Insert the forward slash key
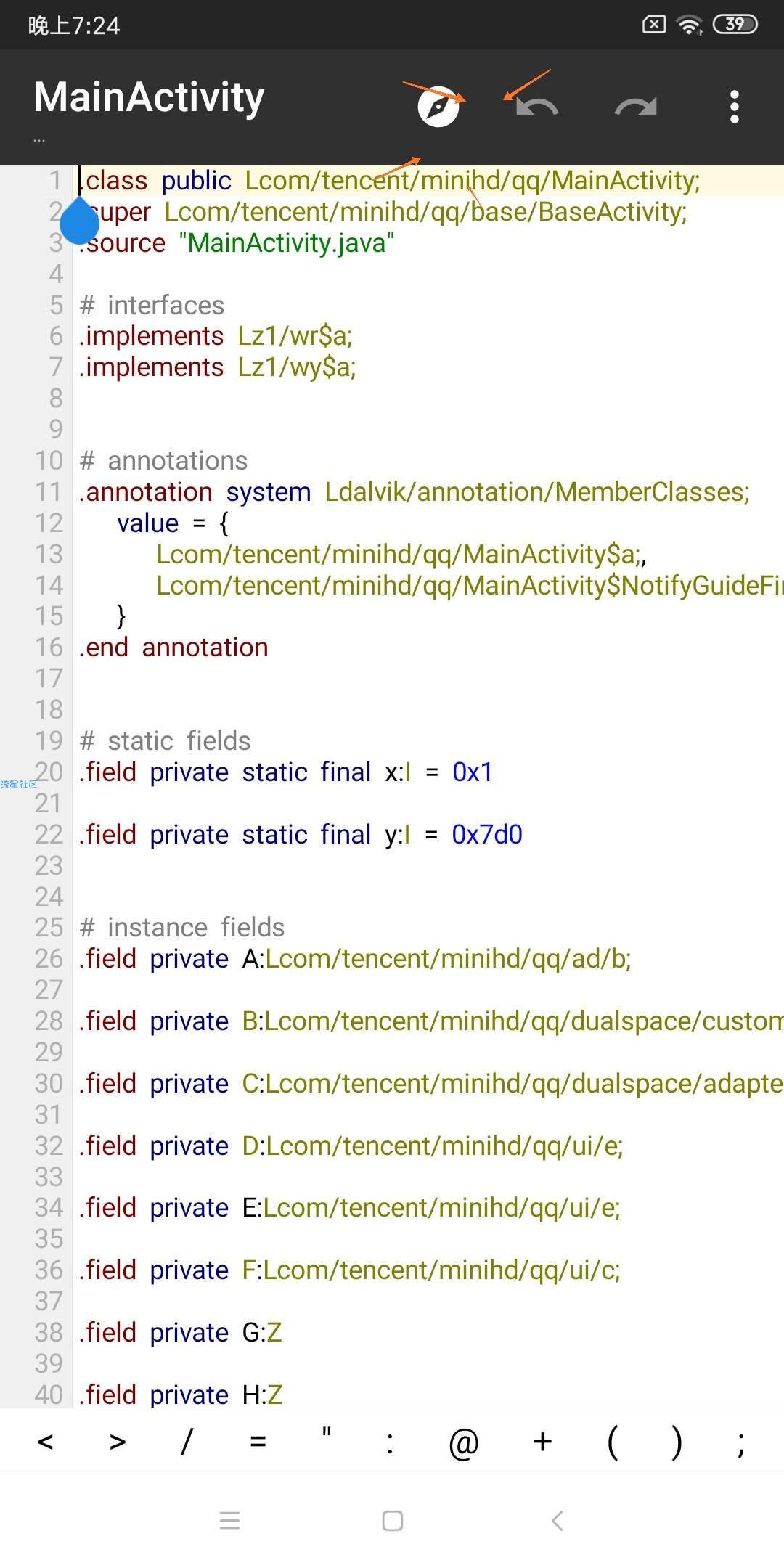784x1568 pixels. [187, 1442]
